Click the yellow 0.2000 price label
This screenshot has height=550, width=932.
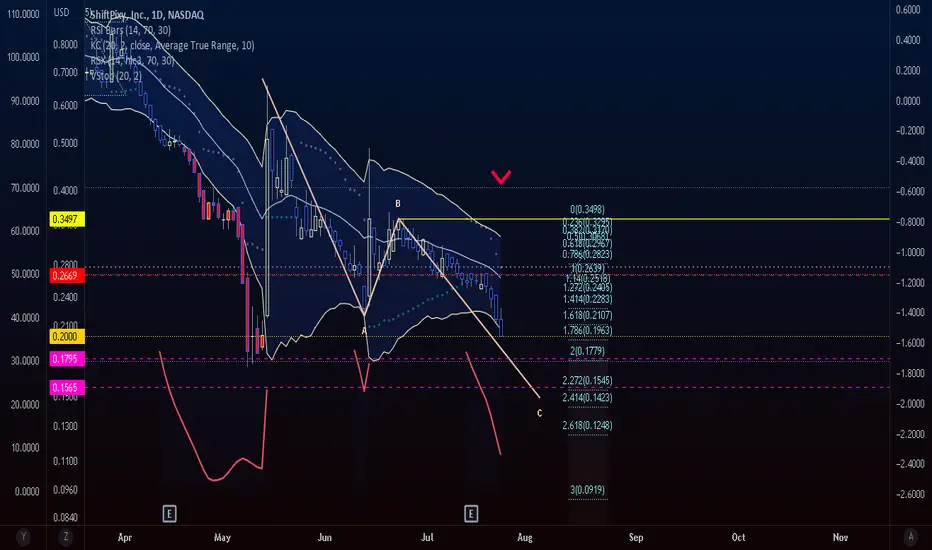tap(65, 337)
